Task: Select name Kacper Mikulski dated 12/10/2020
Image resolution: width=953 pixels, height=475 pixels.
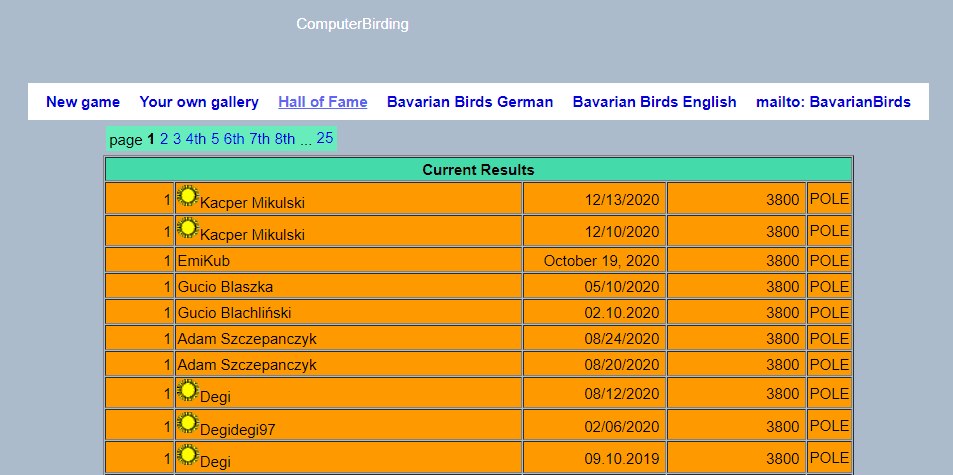Action: click(252, 234)
